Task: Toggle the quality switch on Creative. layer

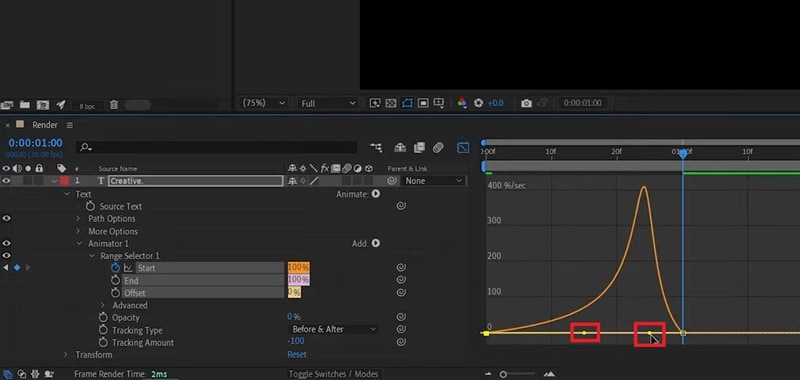Action: tap(314, 181)
